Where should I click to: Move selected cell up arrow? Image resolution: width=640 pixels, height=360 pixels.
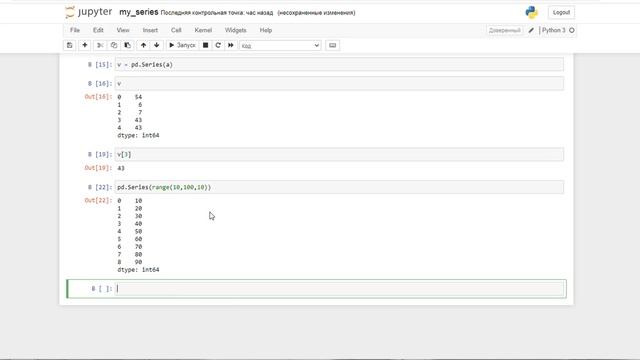click(x=143, y=45)
